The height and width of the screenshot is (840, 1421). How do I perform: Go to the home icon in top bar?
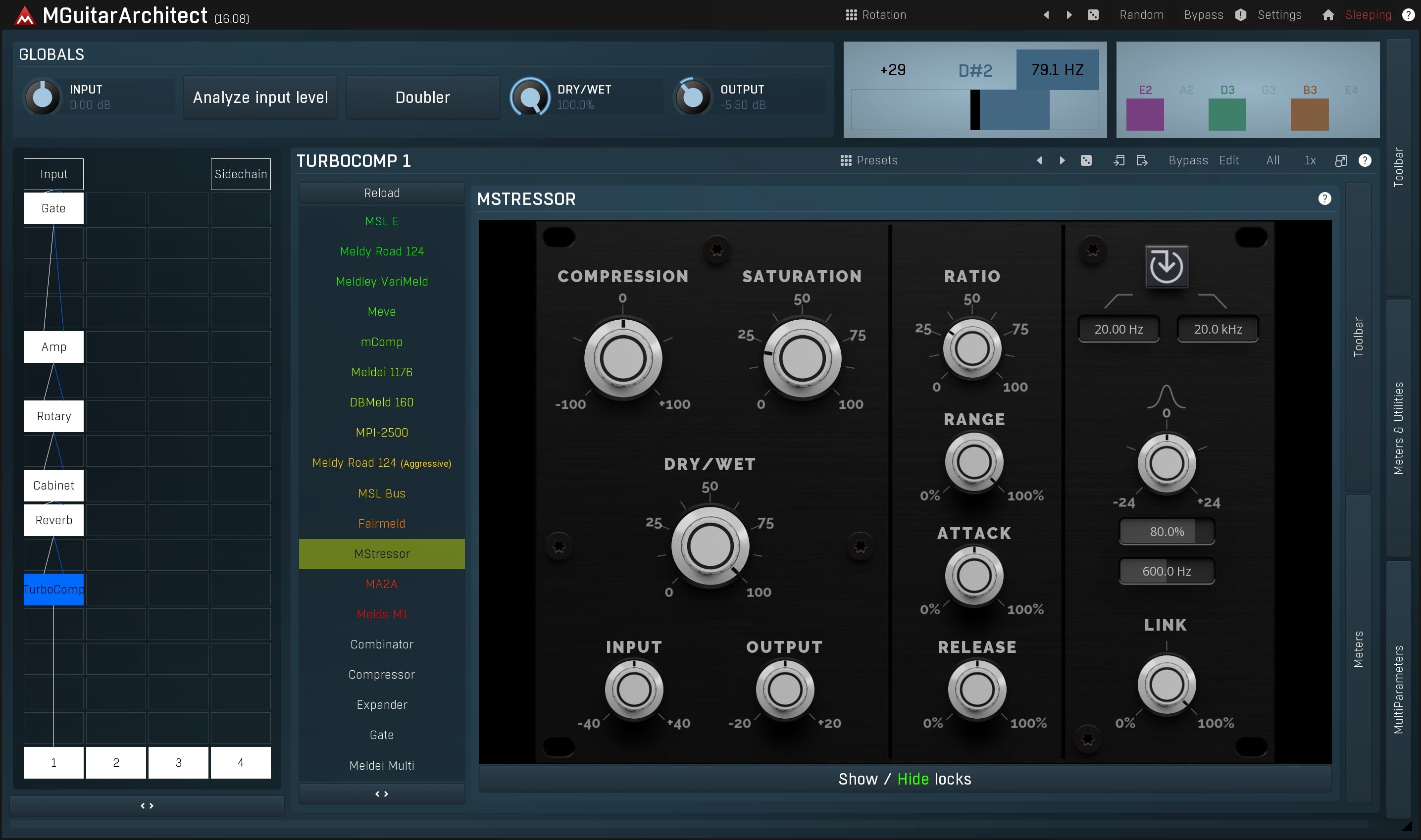(x=1328, y=15)
